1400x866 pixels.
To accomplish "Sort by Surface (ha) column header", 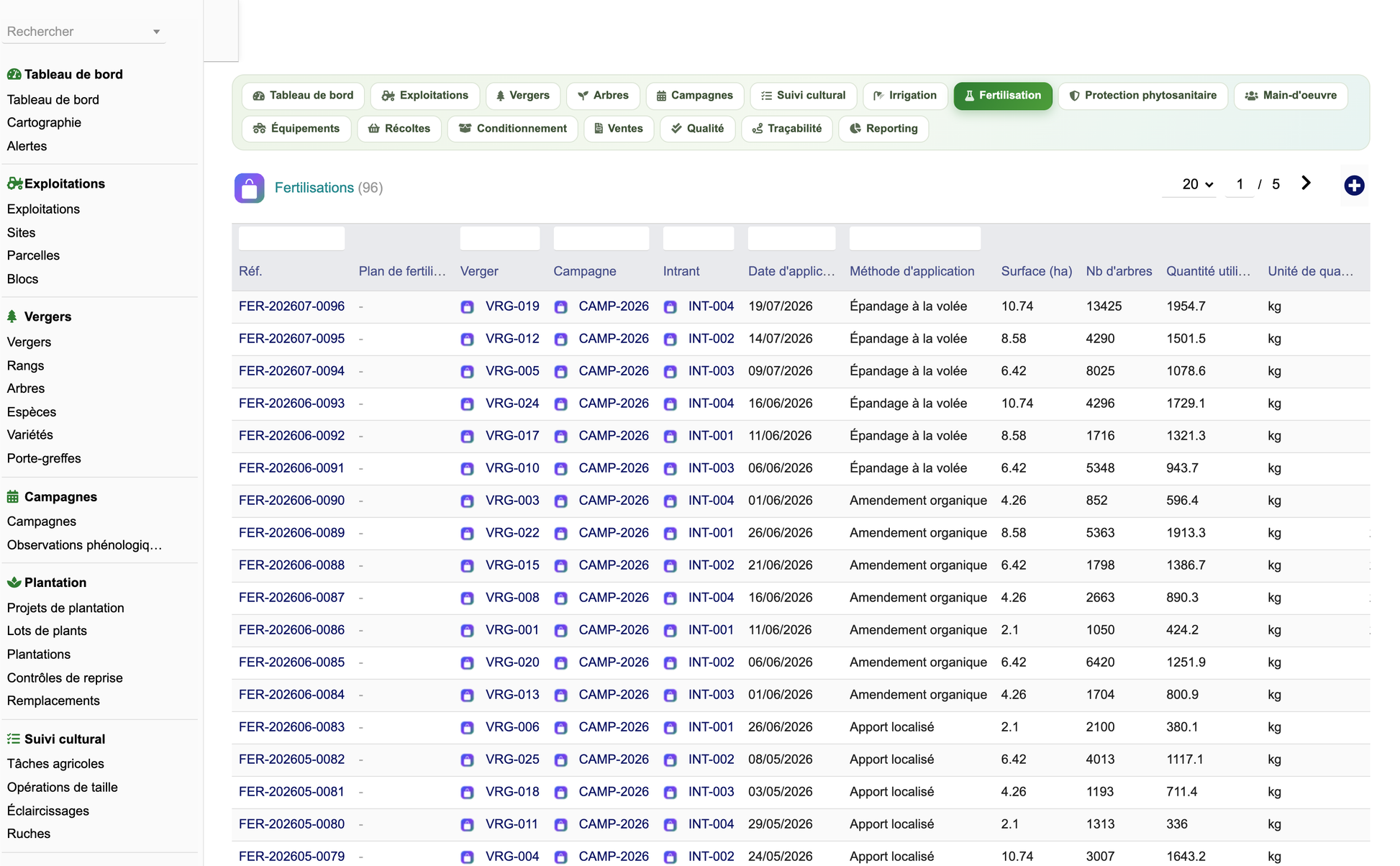I will [1037, 271].
